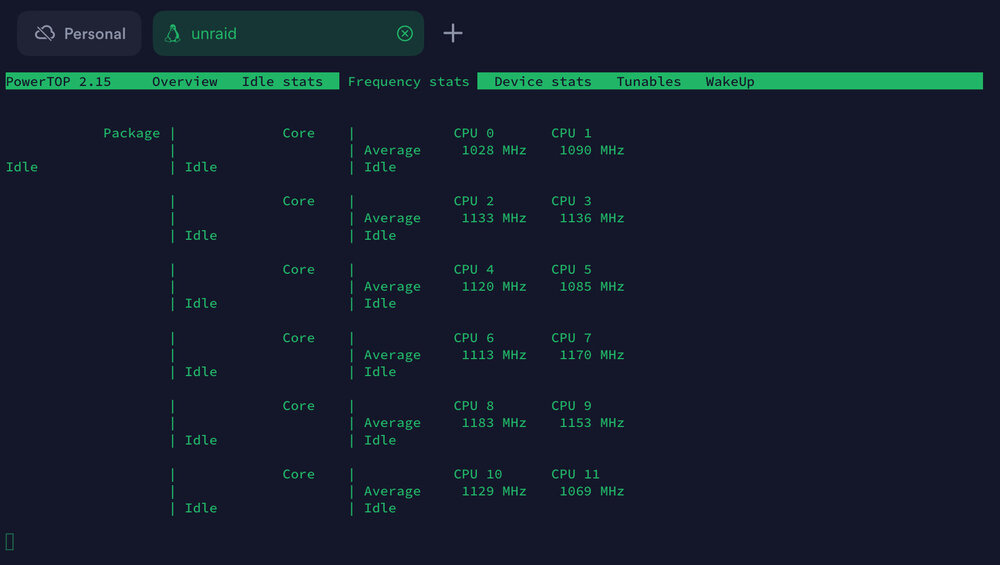Open the Tunables tab

649,82
